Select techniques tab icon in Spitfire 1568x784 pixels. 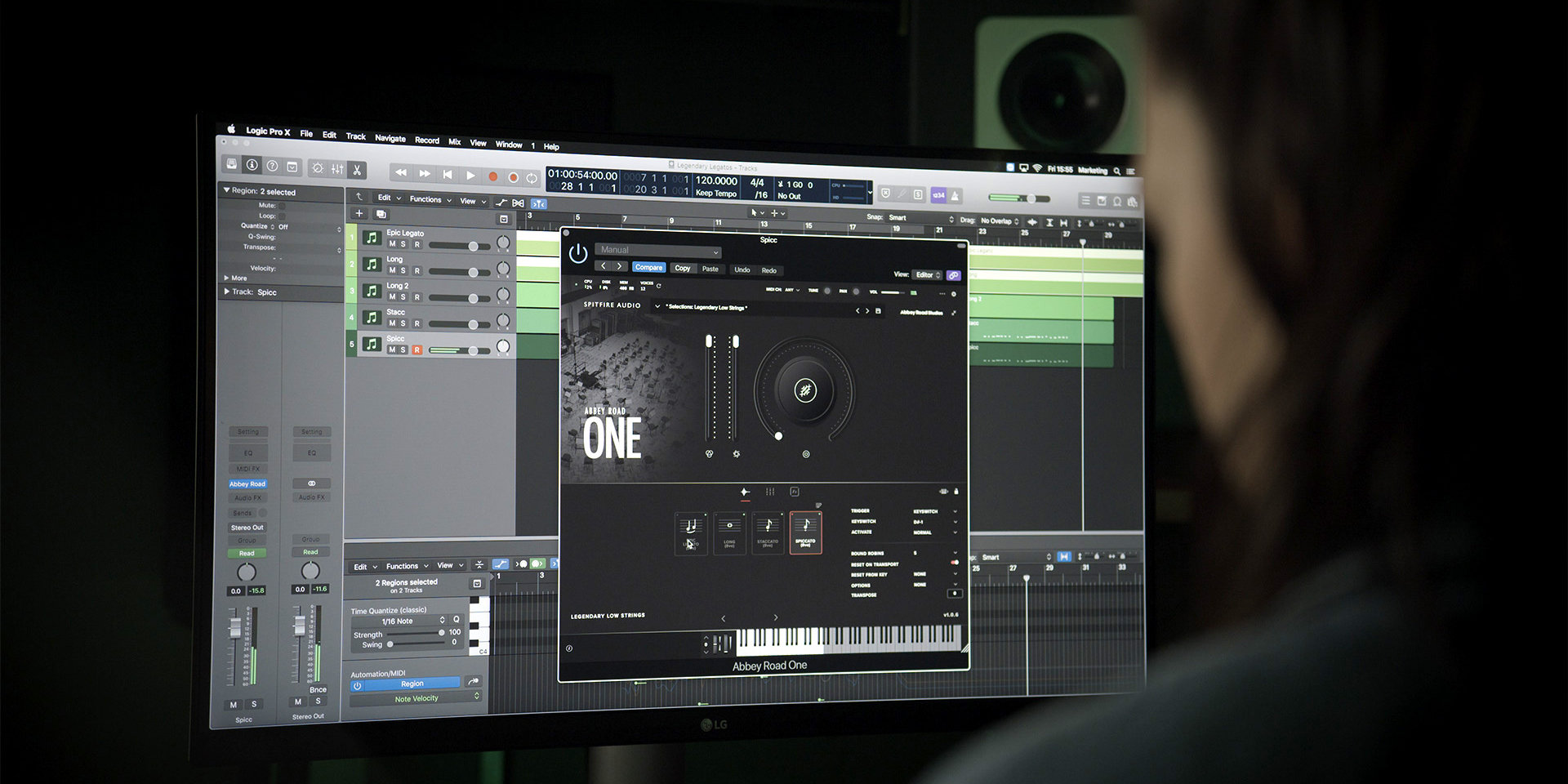click(x=745, y=492)
